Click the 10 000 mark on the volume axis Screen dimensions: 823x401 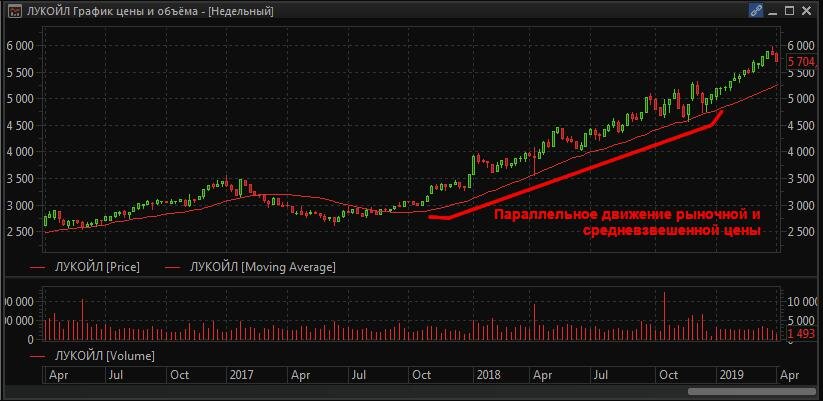pos(803,301)
